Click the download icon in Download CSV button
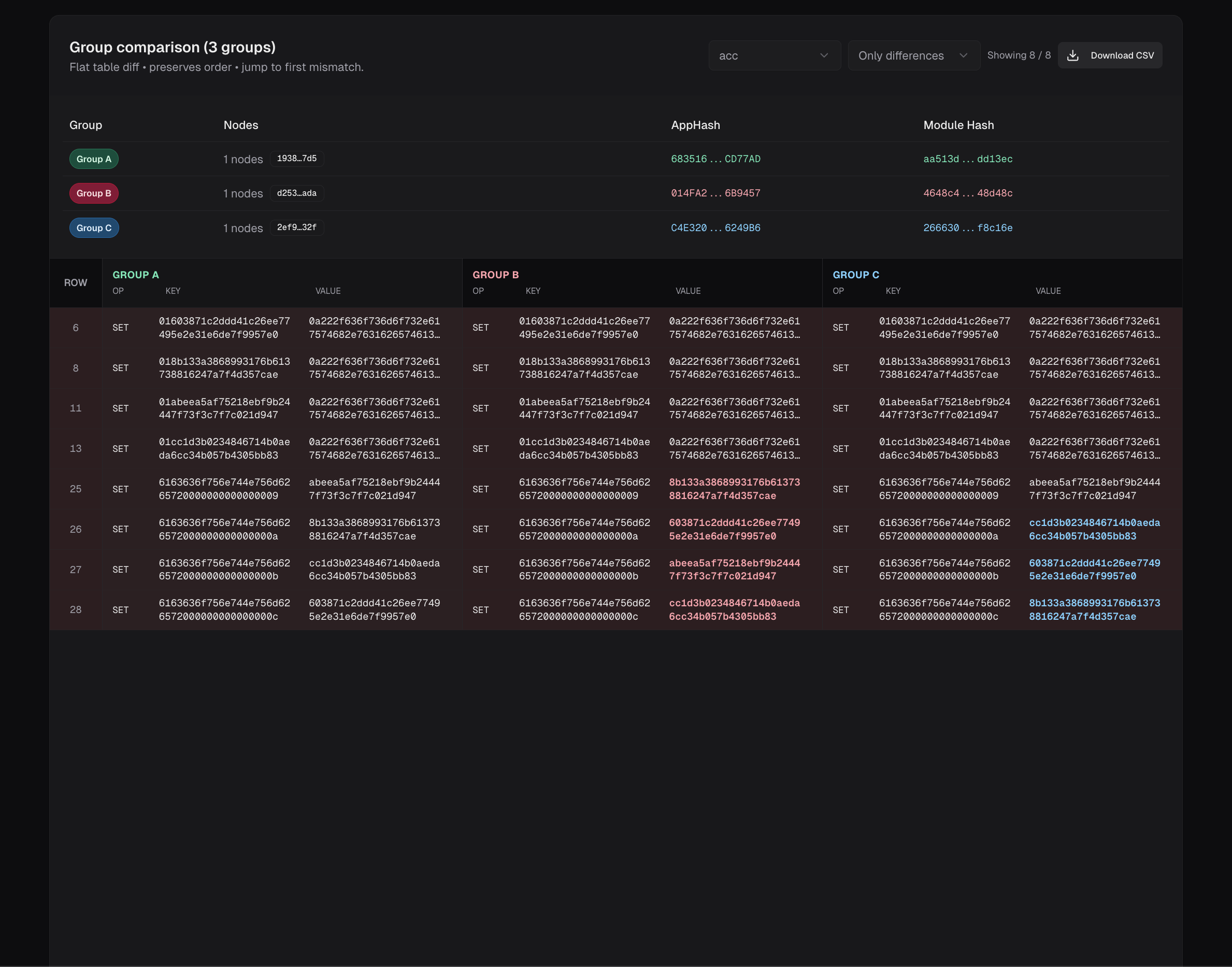The width and height of the screenshot is (1232, 967). (x=1073, y=55)
